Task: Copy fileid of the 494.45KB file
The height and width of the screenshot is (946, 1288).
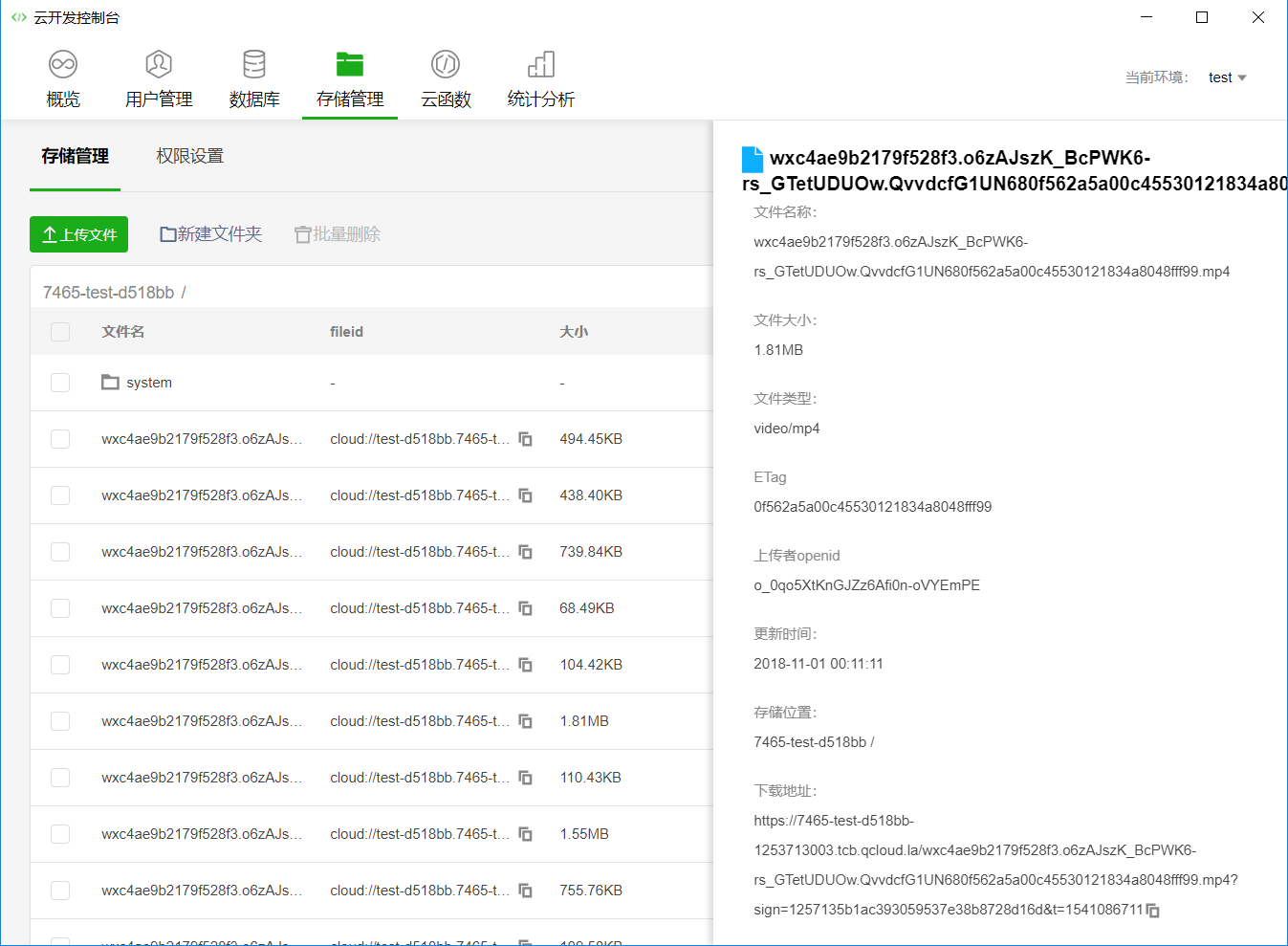Action: point(525,439)
